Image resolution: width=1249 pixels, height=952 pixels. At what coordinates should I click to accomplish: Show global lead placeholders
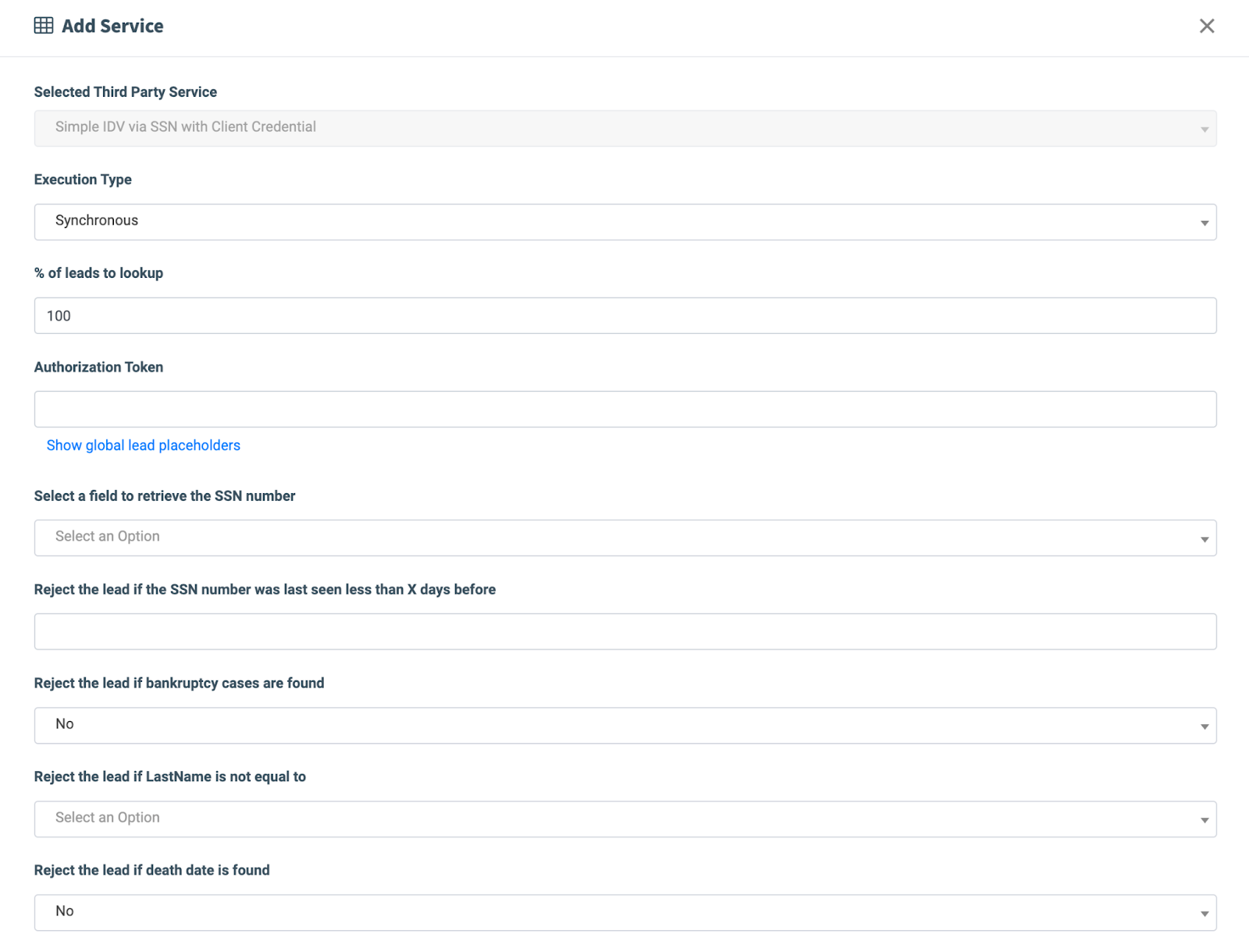[143, 446]
